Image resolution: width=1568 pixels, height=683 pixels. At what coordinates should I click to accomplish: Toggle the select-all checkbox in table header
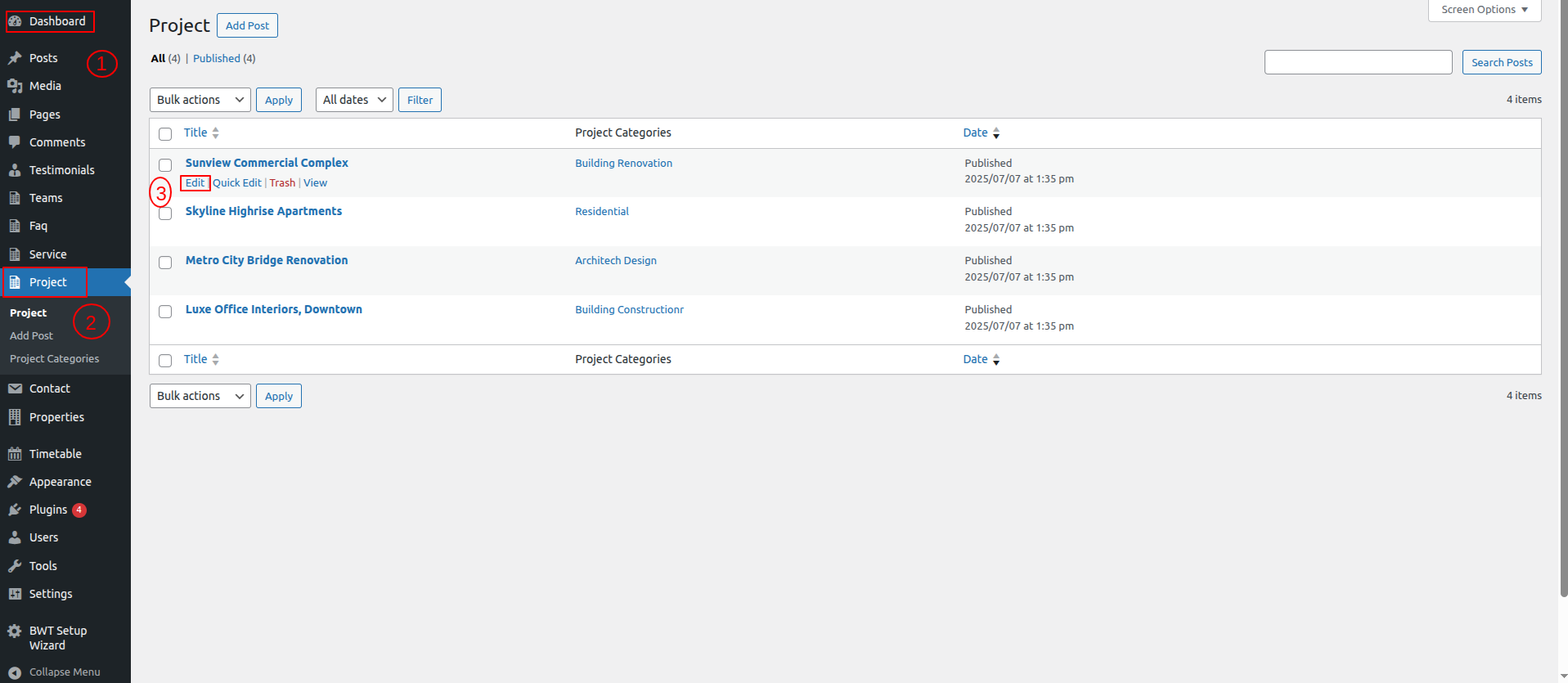[165, 133]
